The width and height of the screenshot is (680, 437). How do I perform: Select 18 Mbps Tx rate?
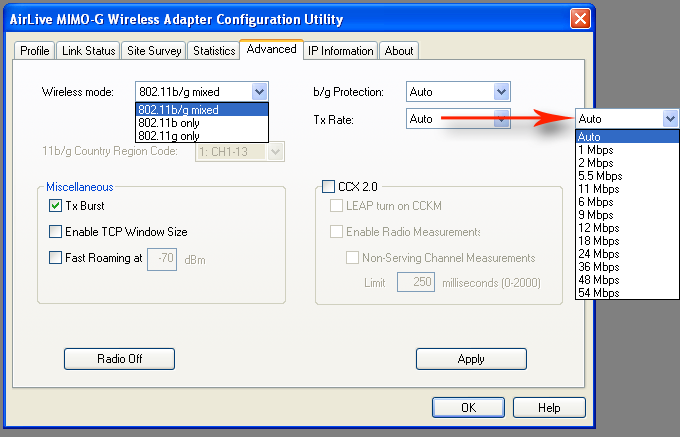[x=627, y=241]
